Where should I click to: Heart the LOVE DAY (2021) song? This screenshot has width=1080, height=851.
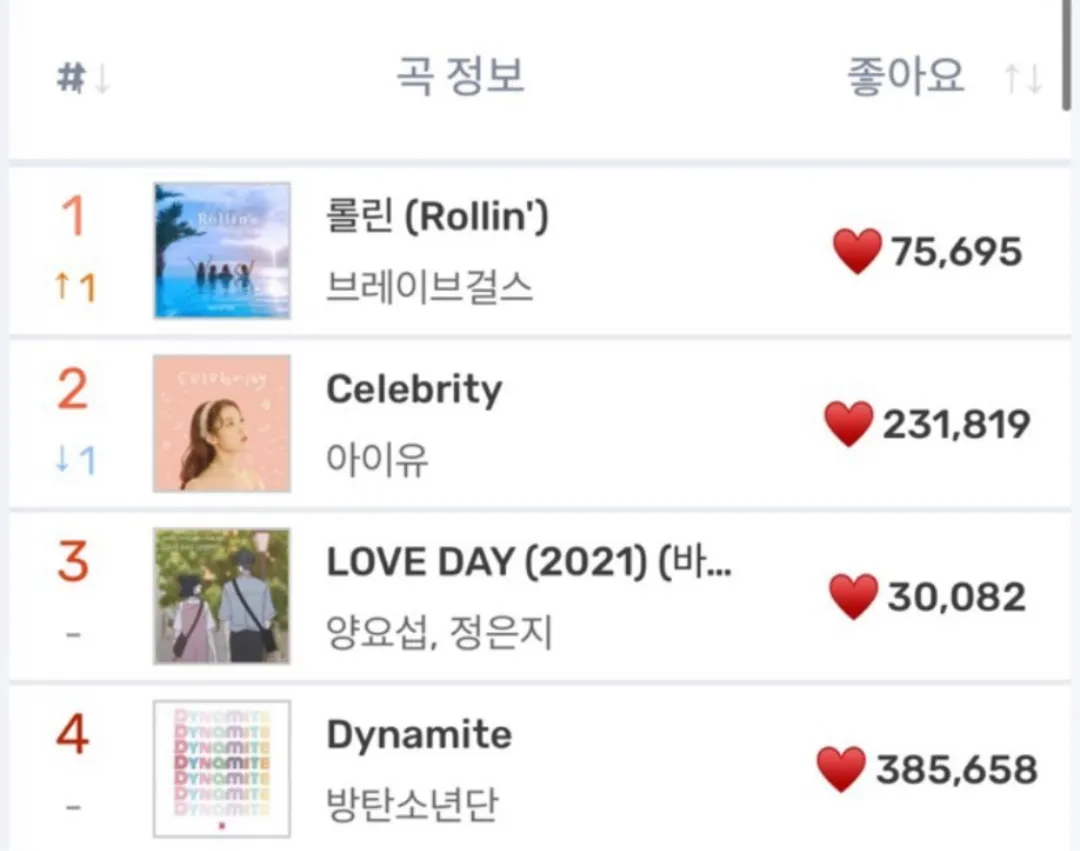click(854, 597)
